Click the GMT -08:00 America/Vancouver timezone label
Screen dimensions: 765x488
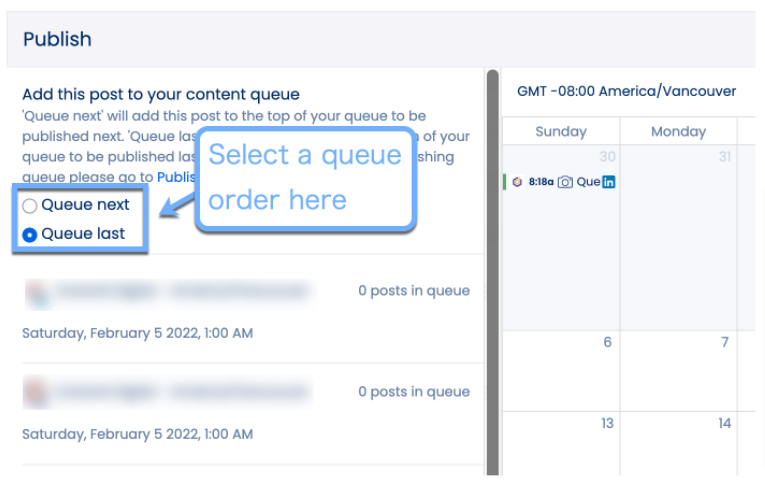pos(626,91)
